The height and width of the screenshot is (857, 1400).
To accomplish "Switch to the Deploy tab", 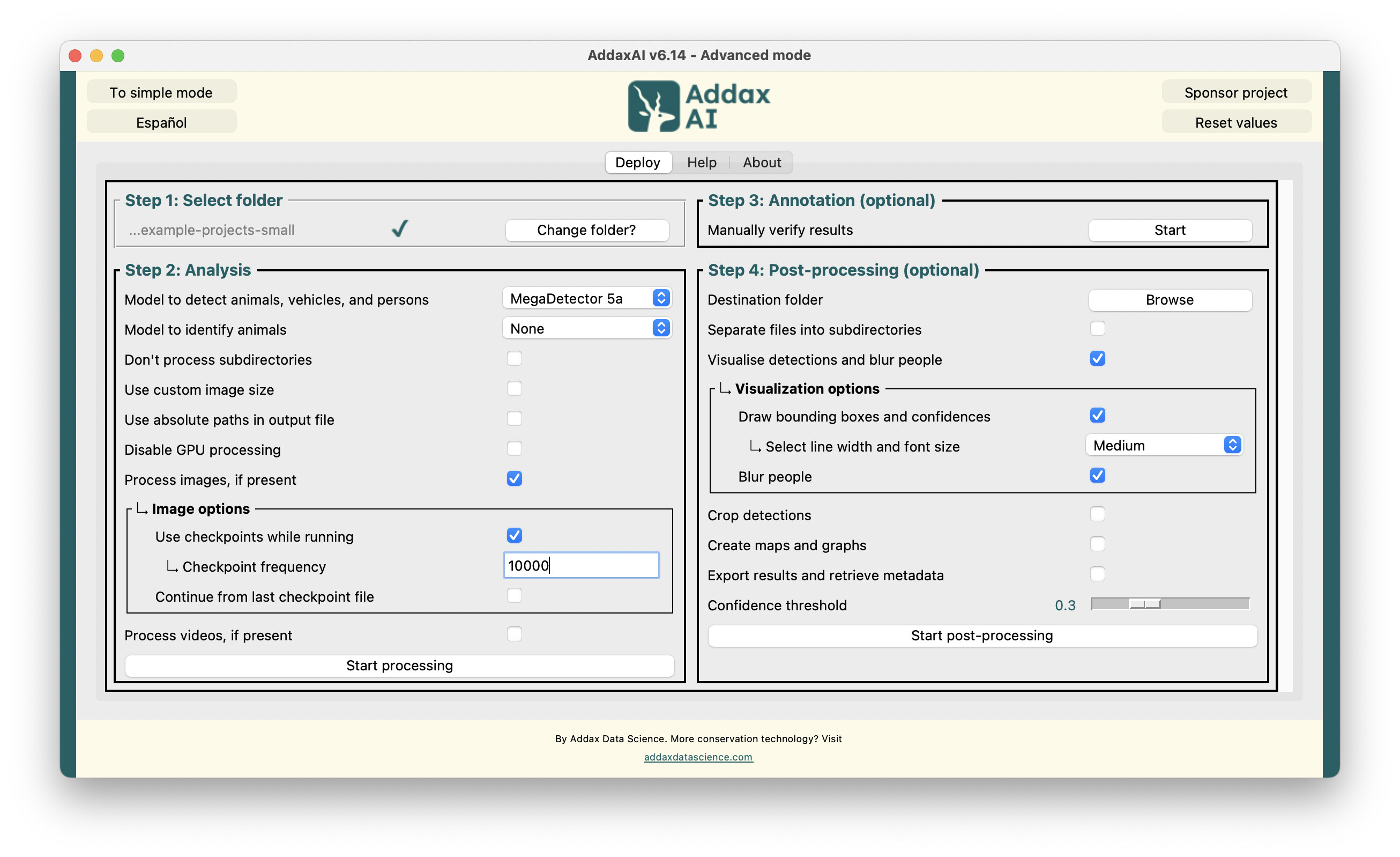I will click(638, 162).
